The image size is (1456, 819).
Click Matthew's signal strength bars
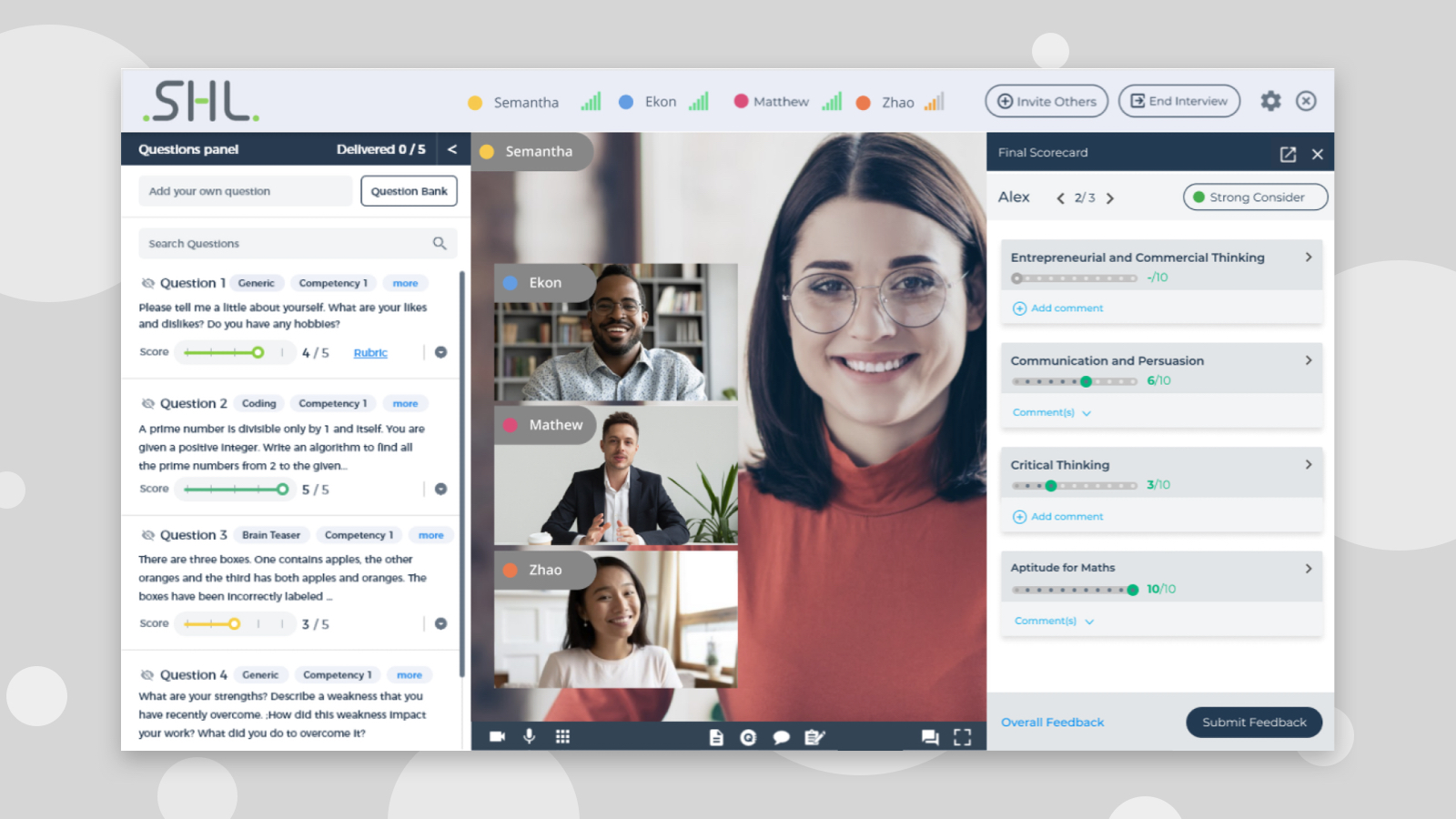pos(832,101)
